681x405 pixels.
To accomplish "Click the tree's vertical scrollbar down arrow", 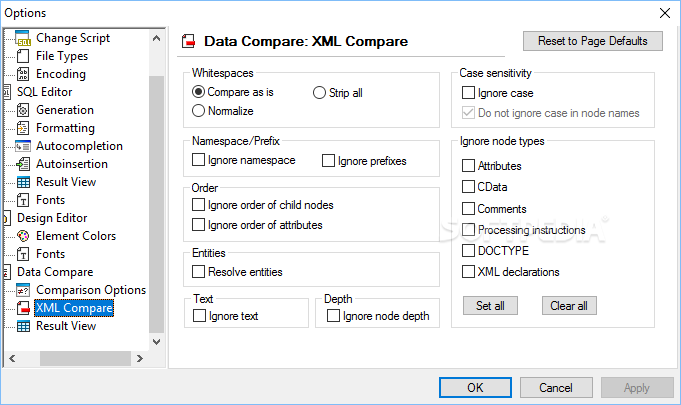I will click(157, 342).
